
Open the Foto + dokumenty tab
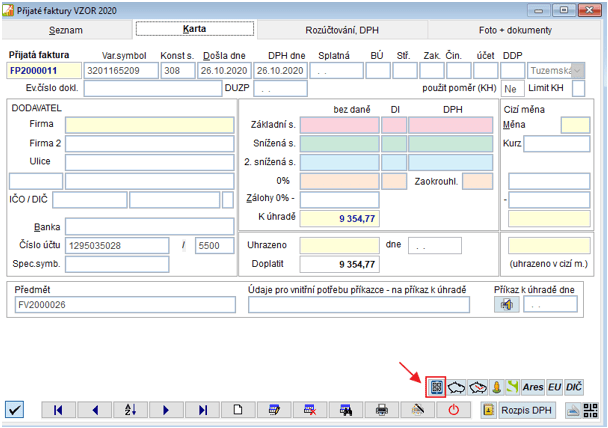pyautogui.click(x=515, y=30)
